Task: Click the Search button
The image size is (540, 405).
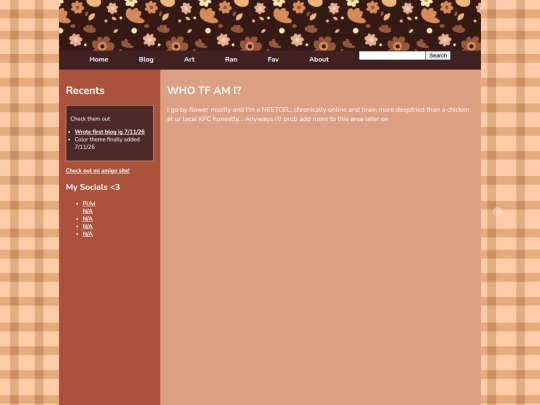Action: [x=438, y=55]
